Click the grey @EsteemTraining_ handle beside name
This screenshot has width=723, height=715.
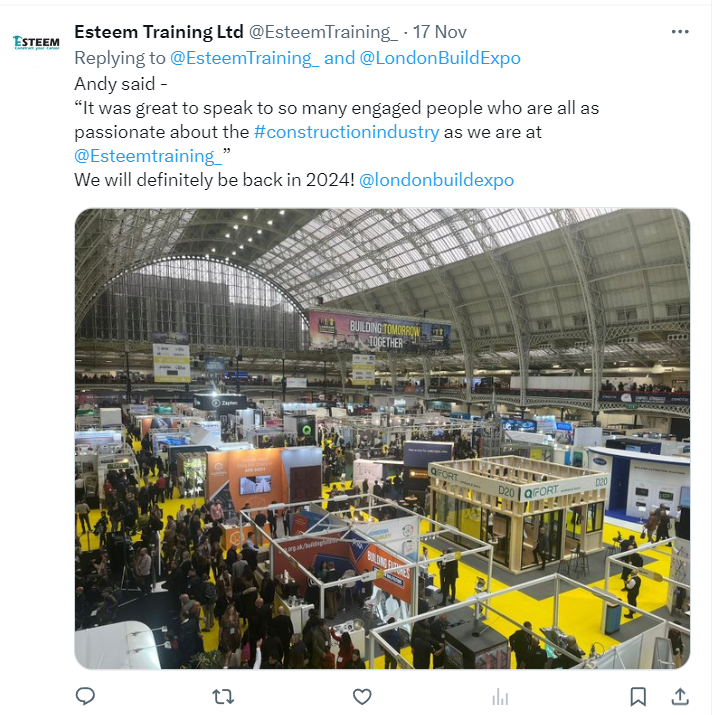(x=323, y=32)
